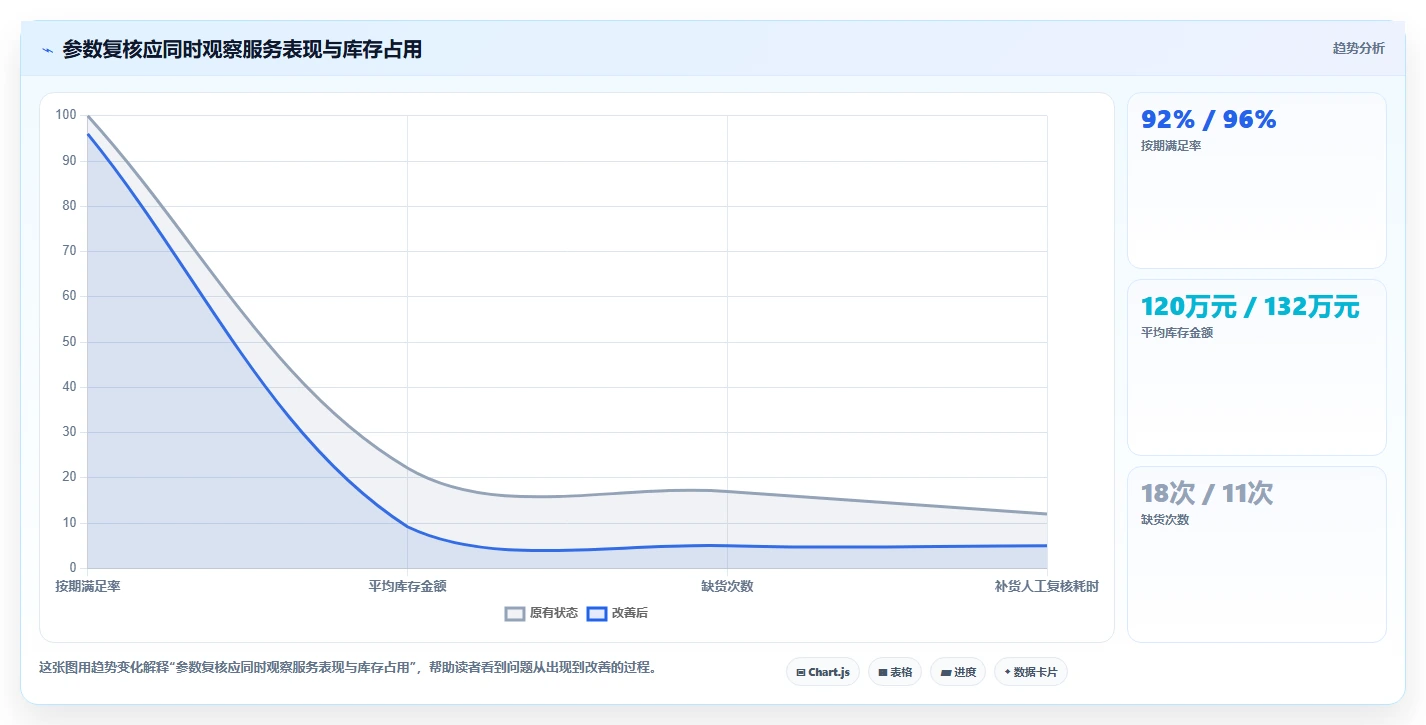Screen dimensions: 1426x725
Task: Click the y-axis value 50
Action: click(70, 342)
